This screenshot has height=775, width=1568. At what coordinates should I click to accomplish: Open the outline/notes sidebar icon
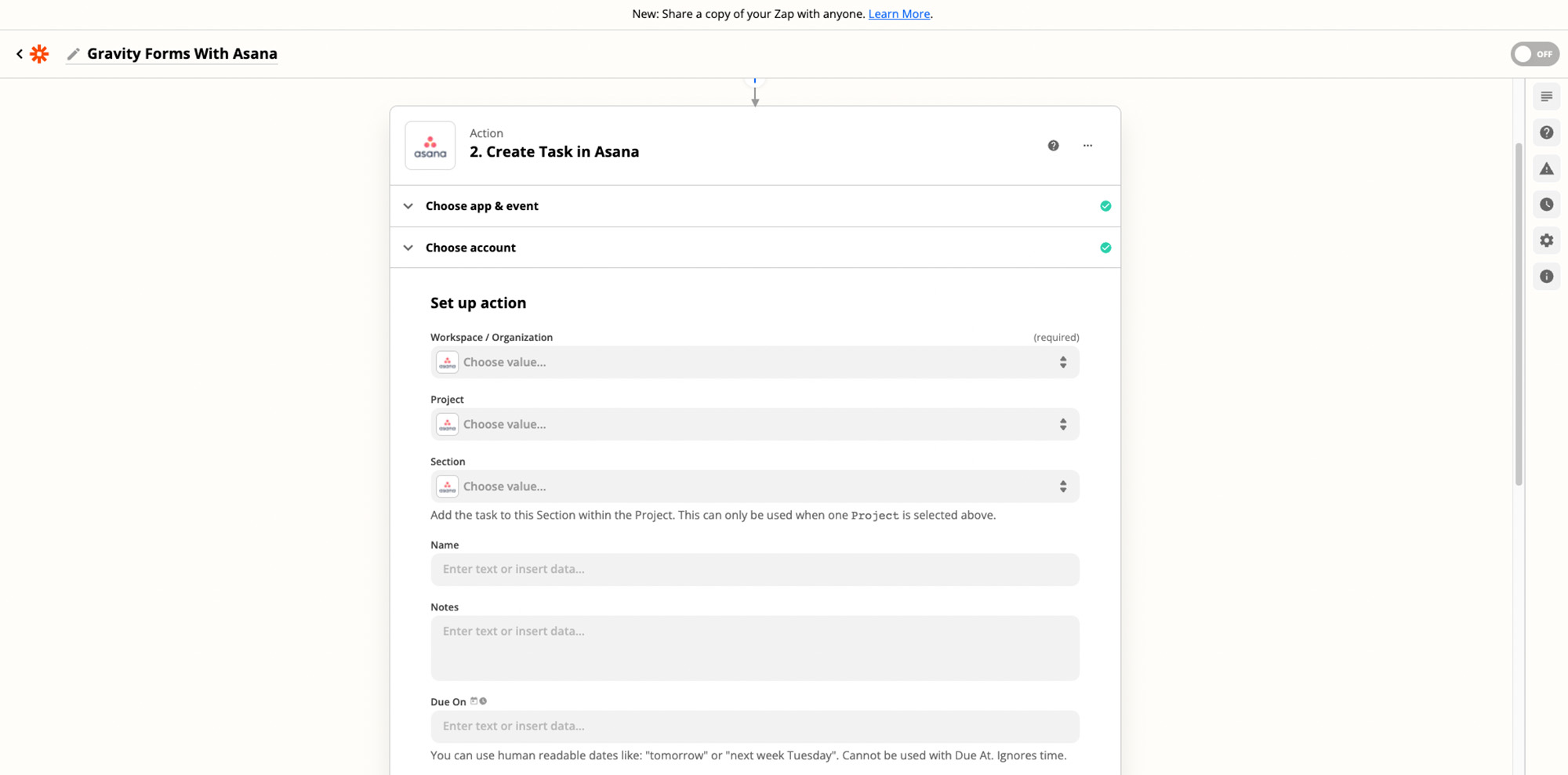click(x=1546, y=96)
